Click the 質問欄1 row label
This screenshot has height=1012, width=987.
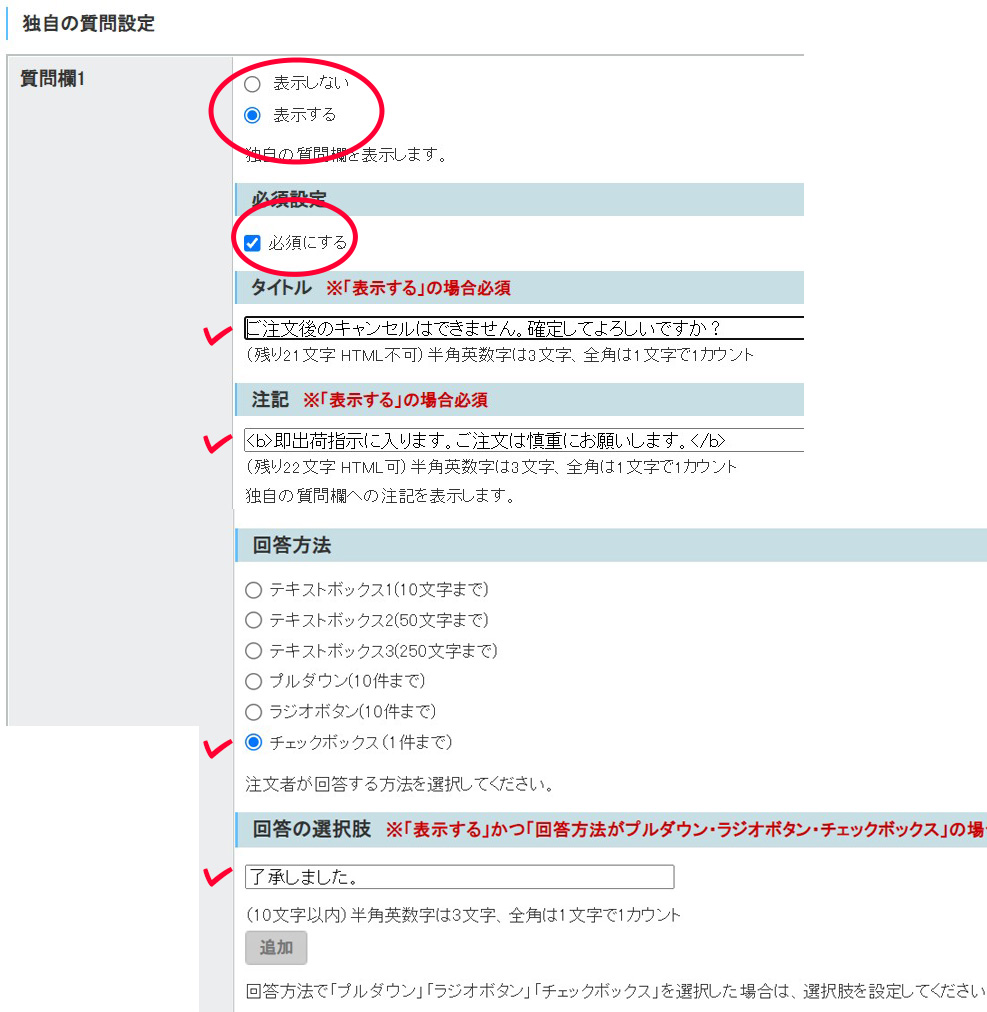(53, 79)
